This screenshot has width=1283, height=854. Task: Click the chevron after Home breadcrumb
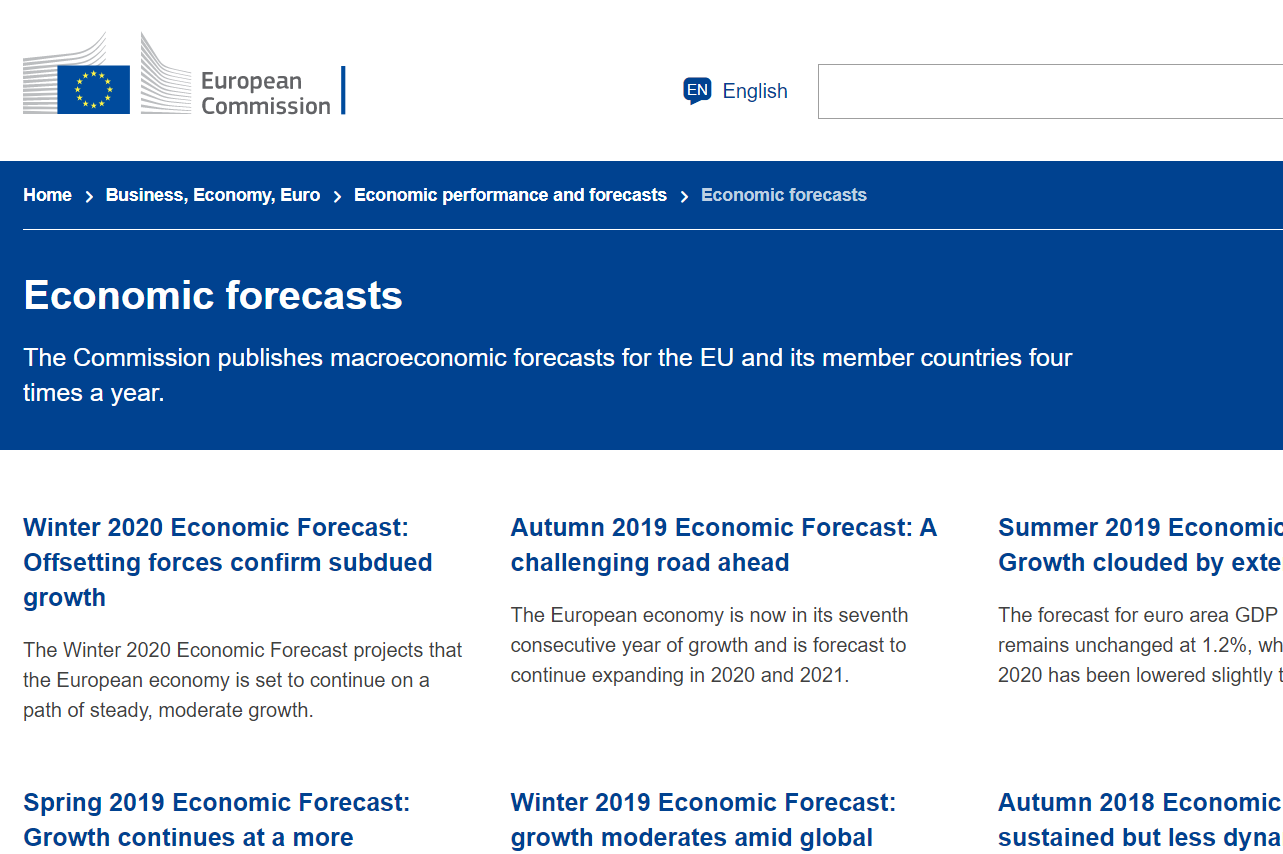(x=89, y=196)
